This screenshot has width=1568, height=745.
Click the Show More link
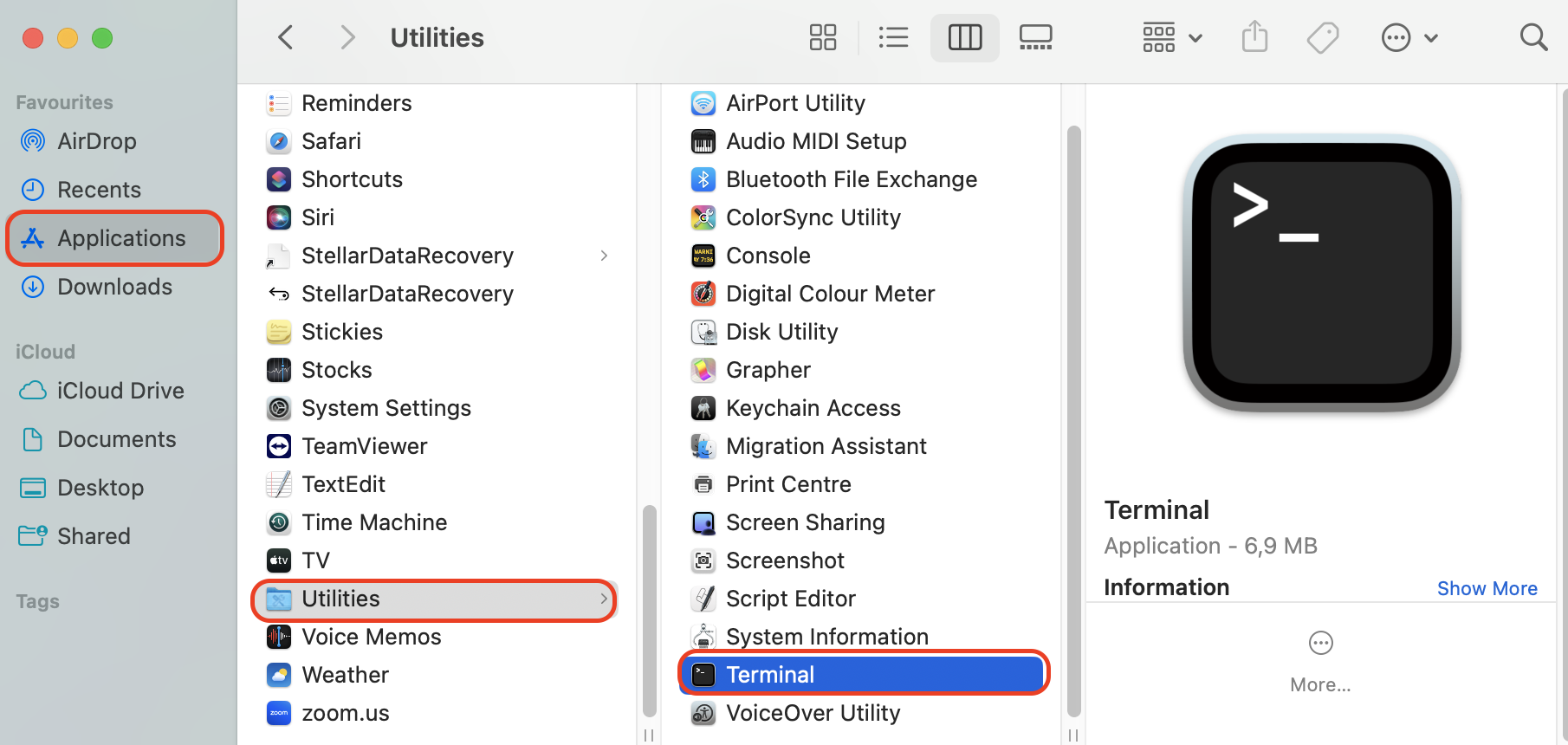[1487, 587]
